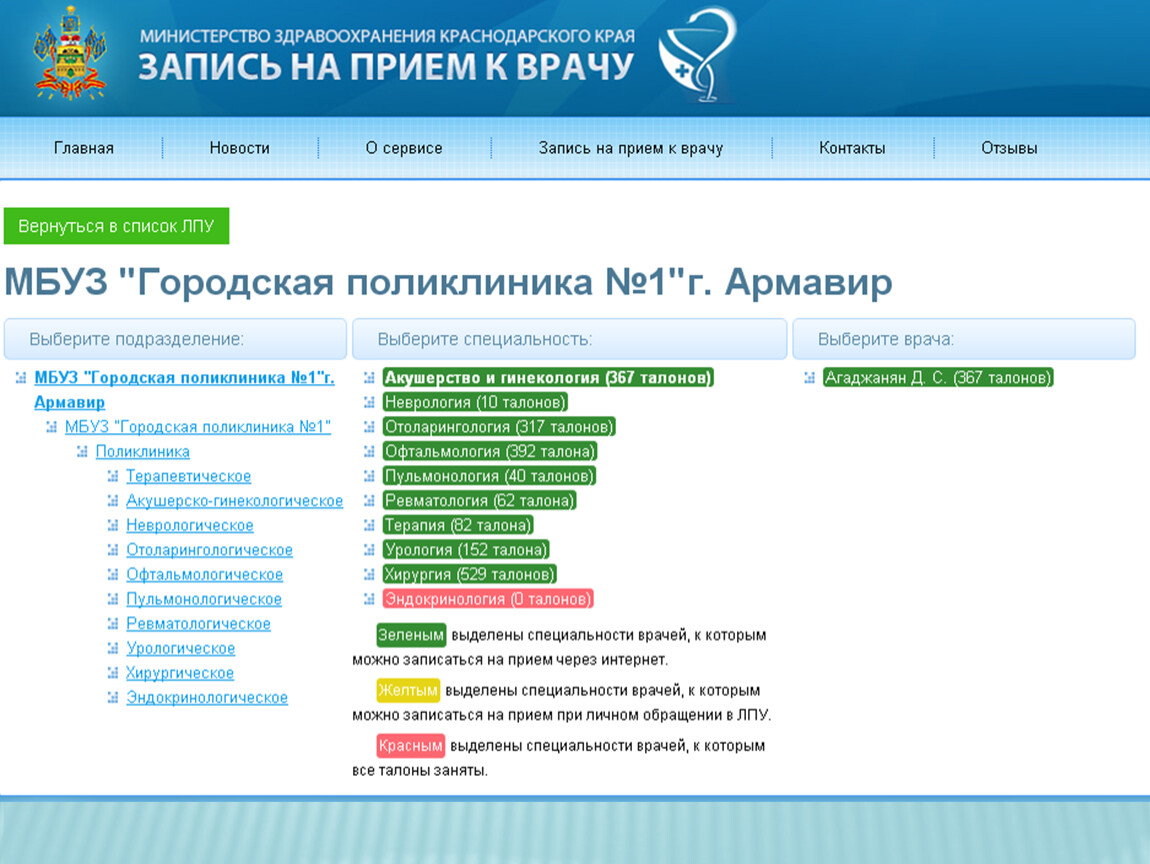Screen dimensions: 1150x864
Task: Click icon beside Акушерство и гинекология specialty
Action: (x=369, y=378)
